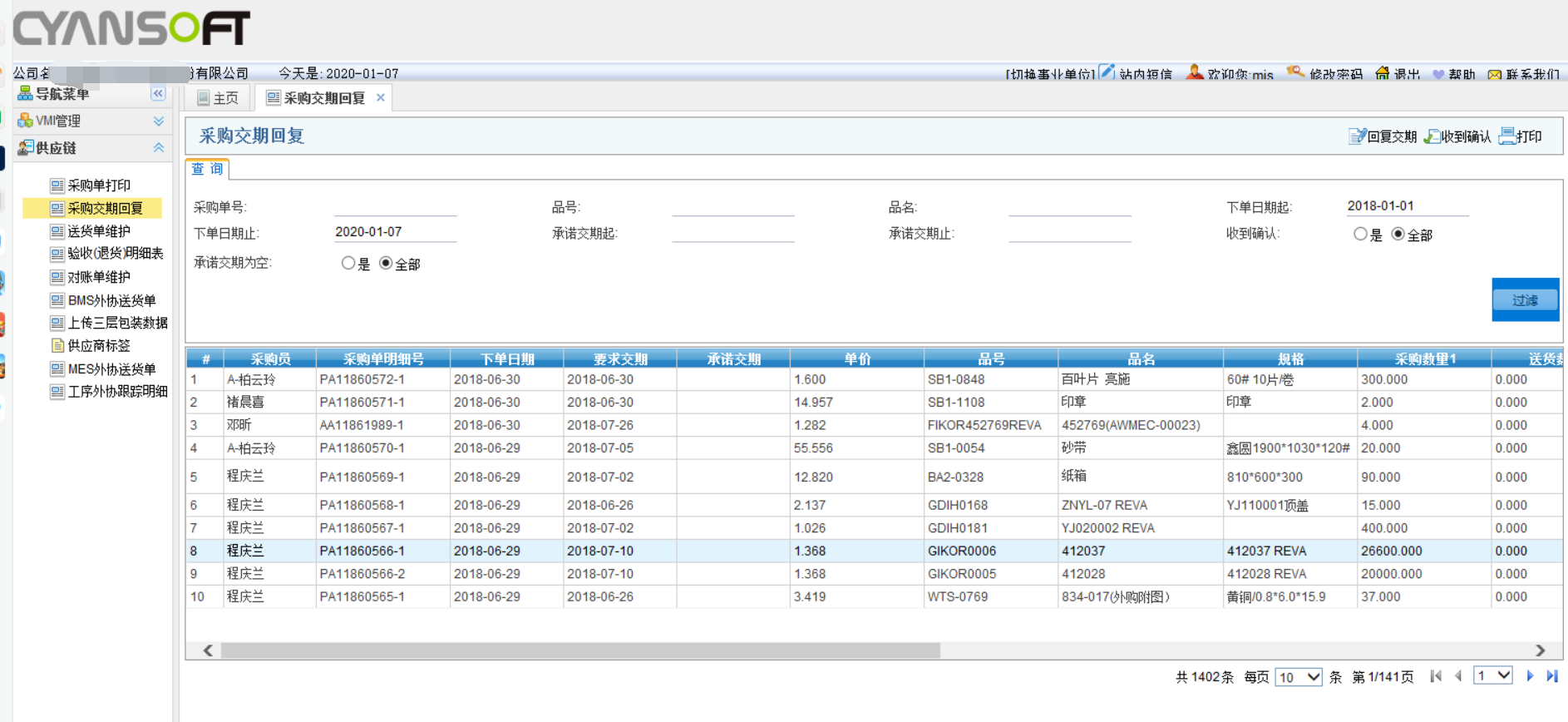Open 对账单维护 in the sidebar
Viewport: 1568px width, 722px height.
click(x=98, y=277)
